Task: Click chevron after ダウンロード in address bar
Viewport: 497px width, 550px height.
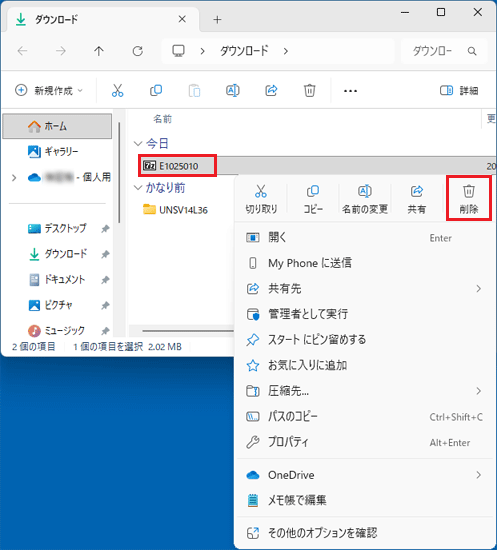Action: pos(286,52)
